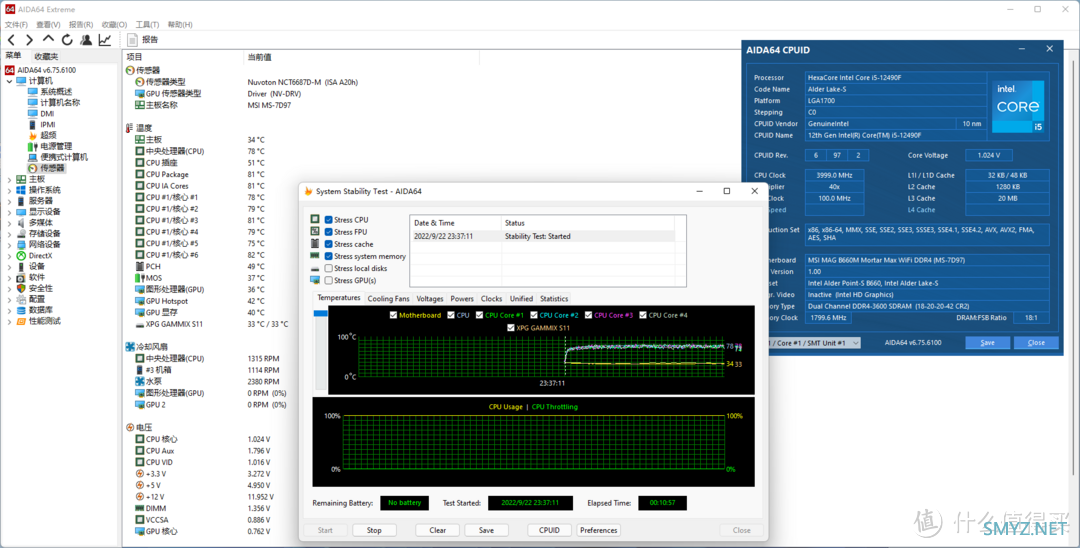Open the line graph toolbar icon
The width and height of the screenshot is (1080, 548).
tap(105, 40)
